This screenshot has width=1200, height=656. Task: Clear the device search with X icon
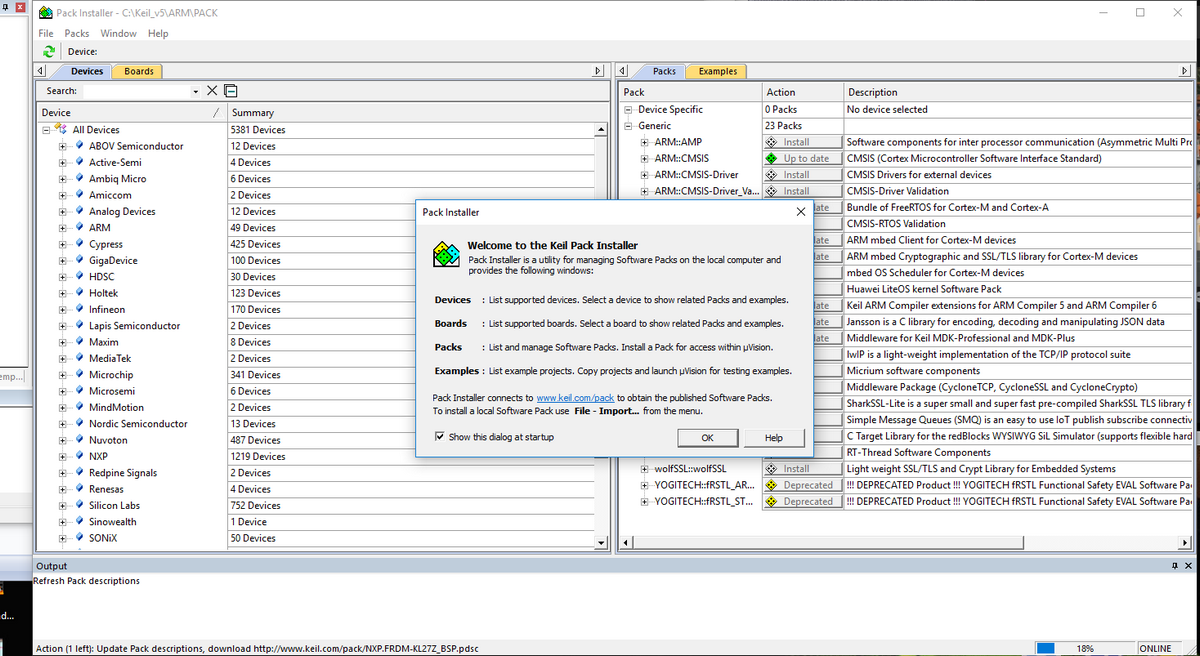(212, 91)
